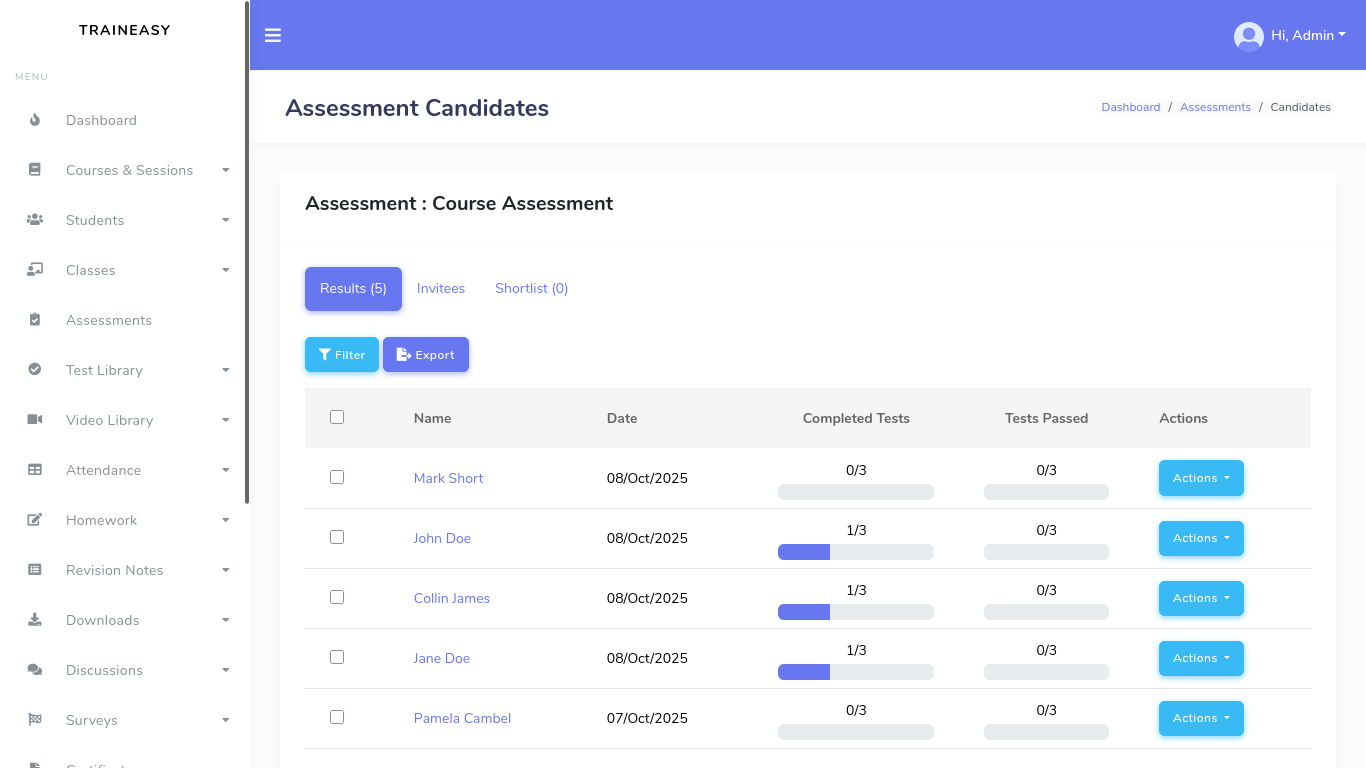
Task: Tick the select-all checkbox in table header
Action: point(337,417)
